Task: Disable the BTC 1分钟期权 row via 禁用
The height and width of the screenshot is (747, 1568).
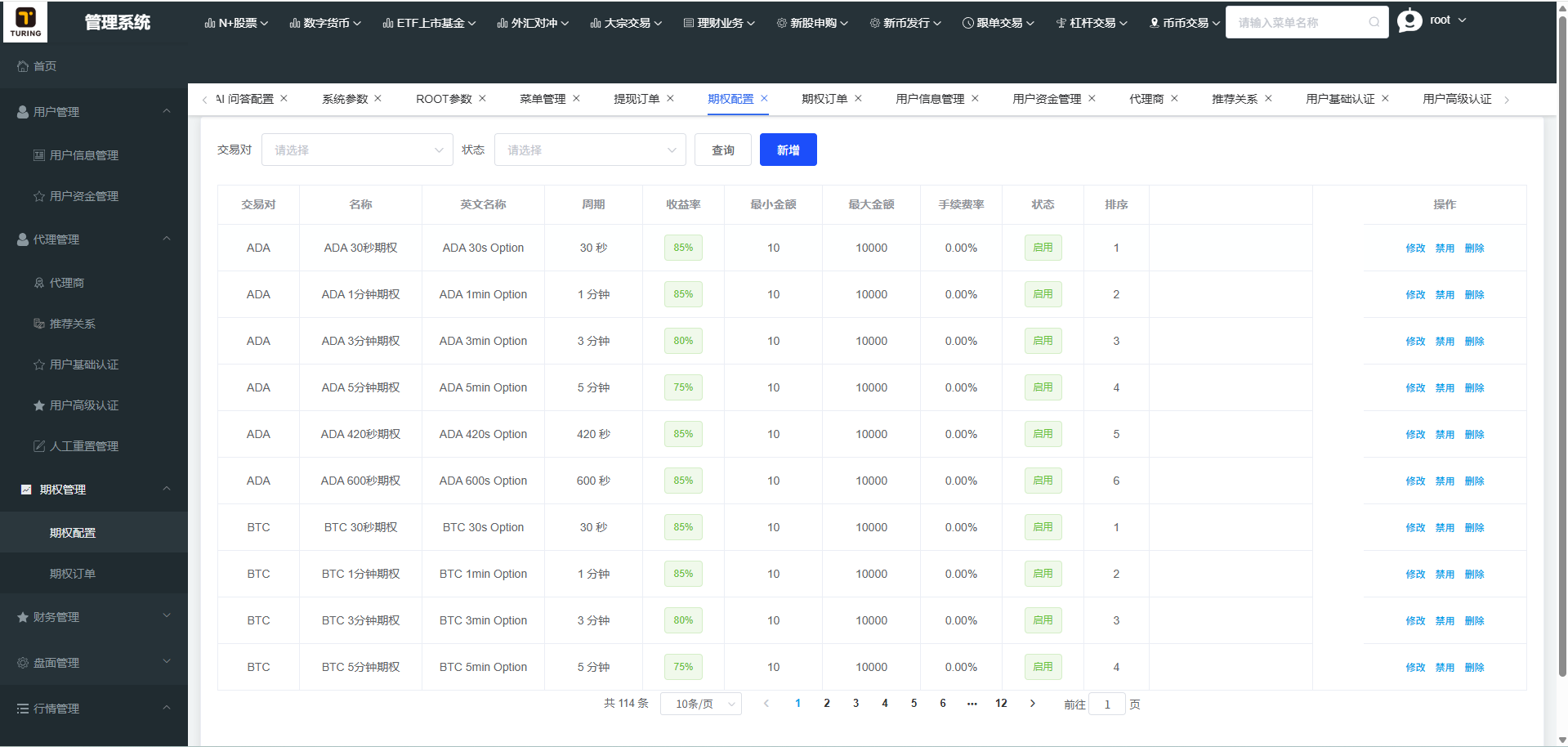Action: pos(1445,575)
